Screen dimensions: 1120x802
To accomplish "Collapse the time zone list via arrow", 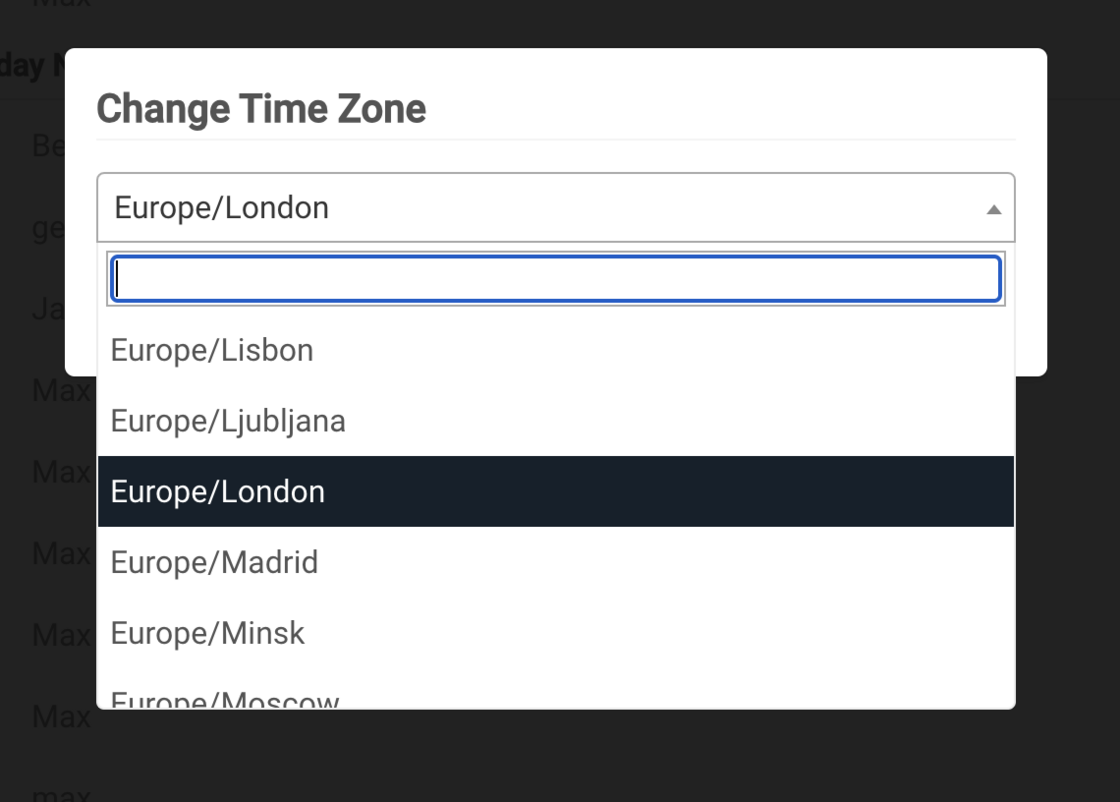I will pos(993,209).
